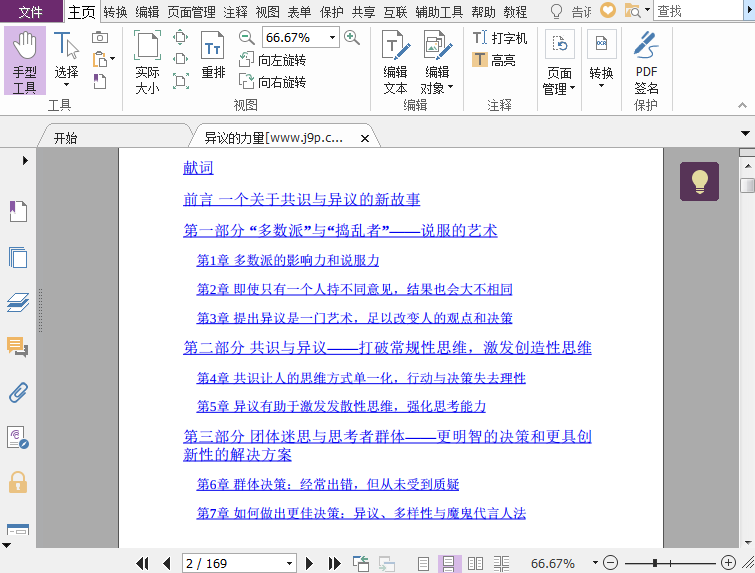The image size is (755, 573).
Task: Open the 第7章 chapter link
Action: click(361, 513)
